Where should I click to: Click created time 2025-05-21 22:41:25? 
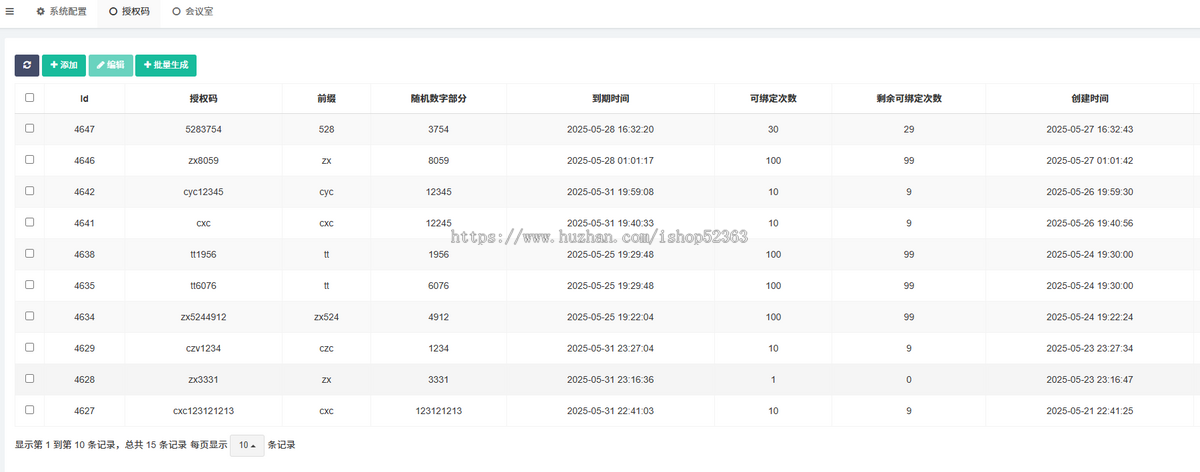pyautogui.click(x=1089, y=410)
